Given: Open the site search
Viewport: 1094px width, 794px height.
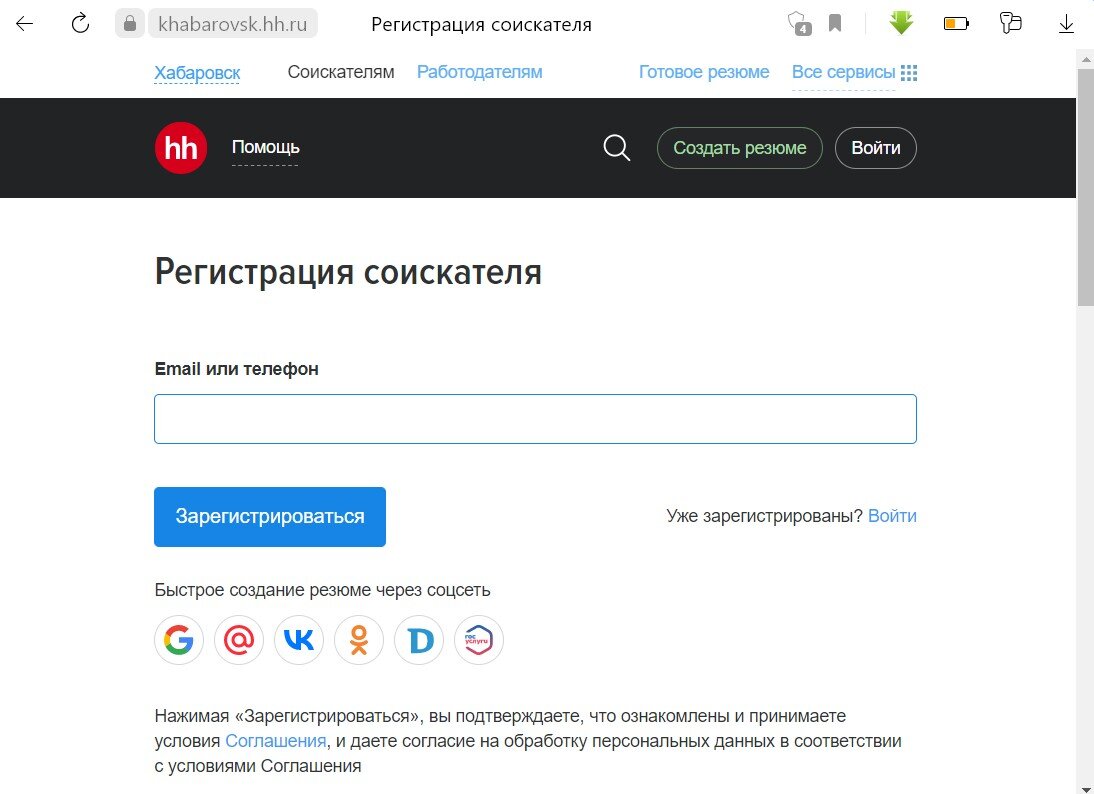Looking at the screenshot, I should pyautogui.click(x=616, y=147).
